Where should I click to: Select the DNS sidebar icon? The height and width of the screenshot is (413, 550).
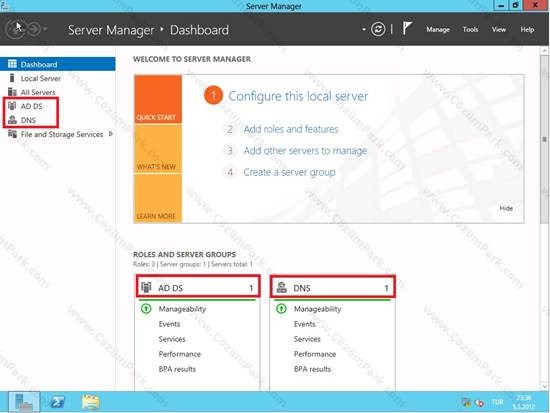[x=12, y=120]
